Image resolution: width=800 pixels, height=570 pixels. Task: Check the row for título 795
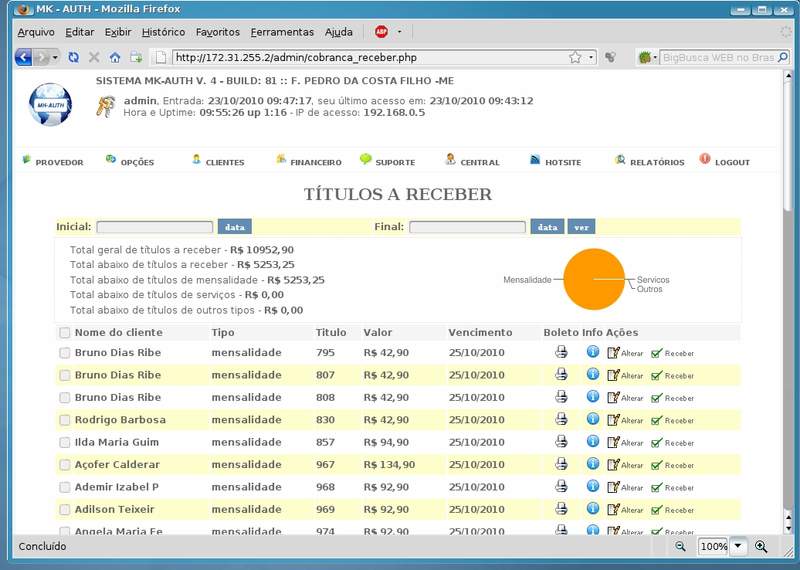64,353
